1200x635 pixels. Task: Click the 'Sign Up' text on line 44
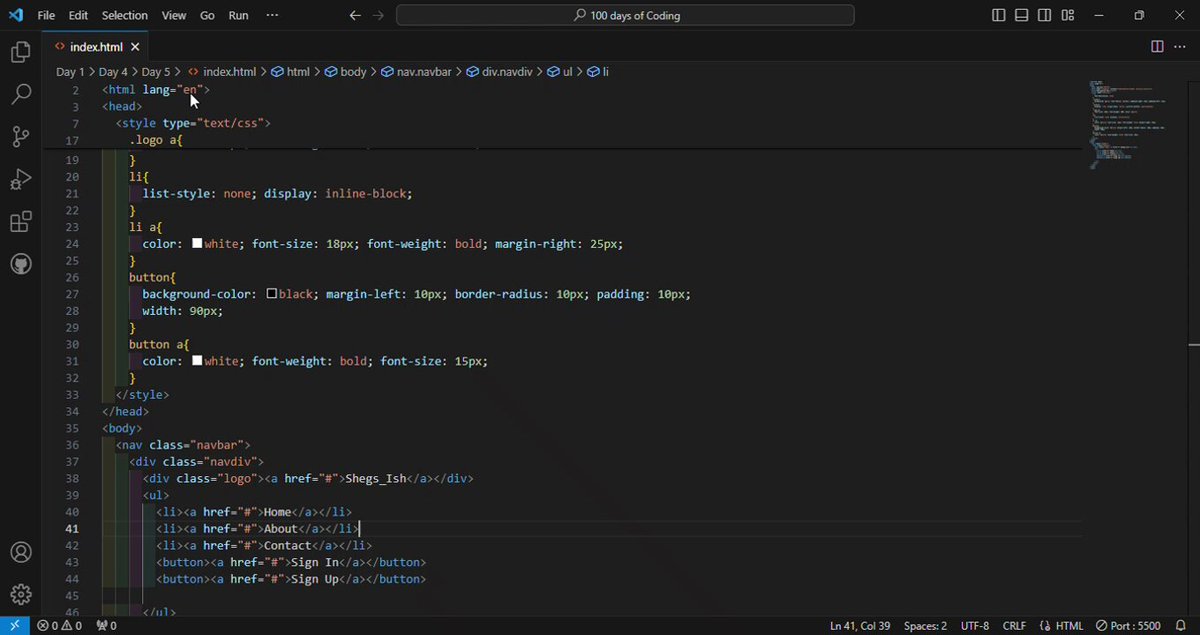point(314,579)
